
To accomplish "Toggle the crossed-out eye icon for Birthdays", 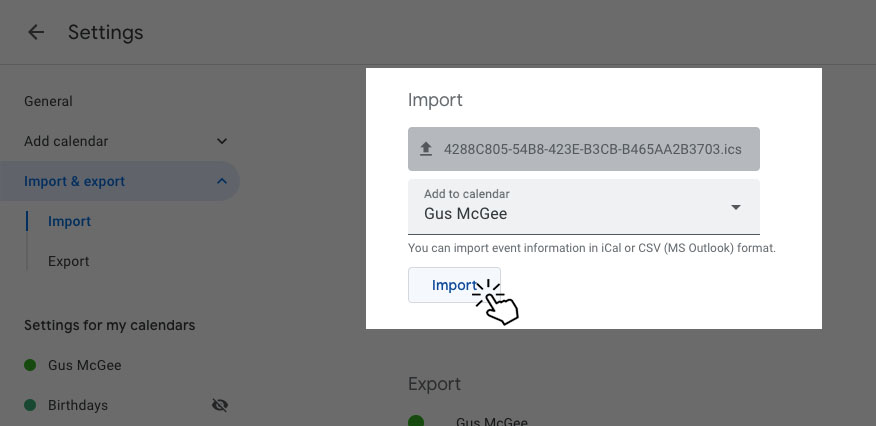I will 220,405.
